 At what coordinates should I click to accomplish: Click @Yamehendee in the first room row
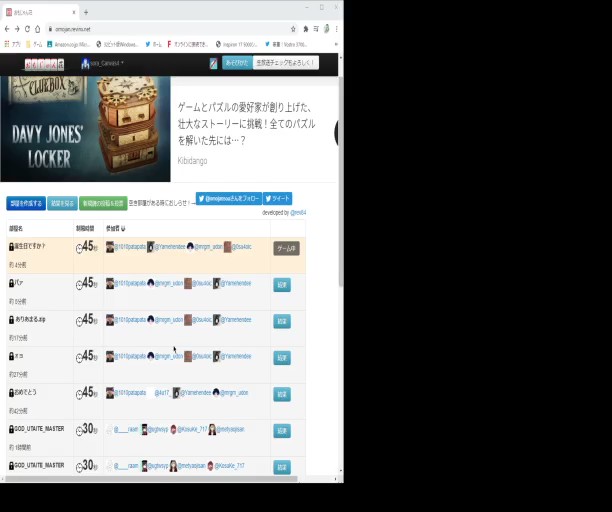pos(170,247)
